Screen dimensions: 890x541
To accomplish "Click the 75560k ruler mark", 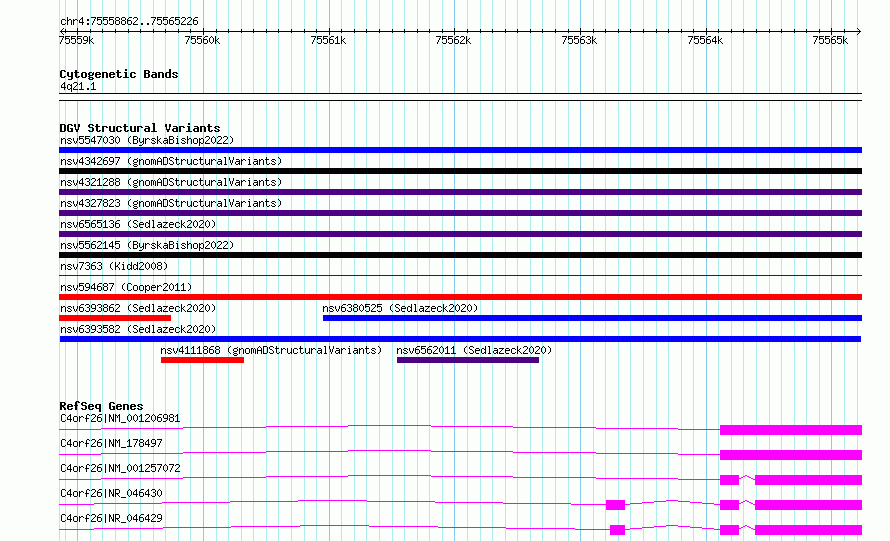I will point(202,40).
